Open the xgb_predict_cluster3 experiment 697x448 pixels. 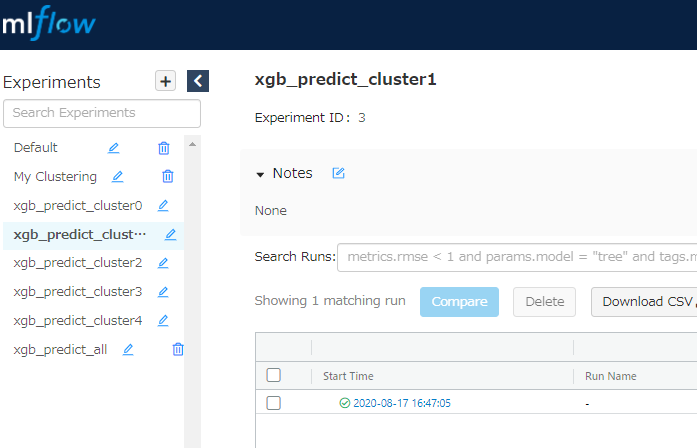click(x=78, y=292)
